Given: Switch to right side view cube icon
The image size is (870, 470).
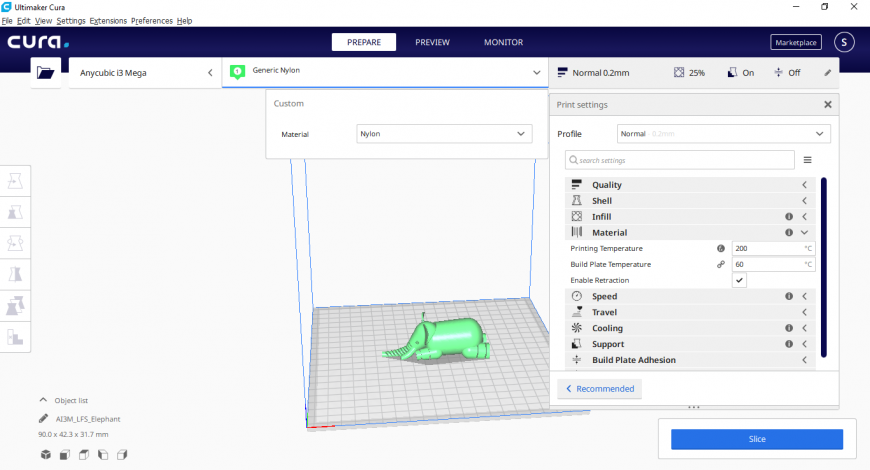Looking at the screenshot, I should point(122,454).
